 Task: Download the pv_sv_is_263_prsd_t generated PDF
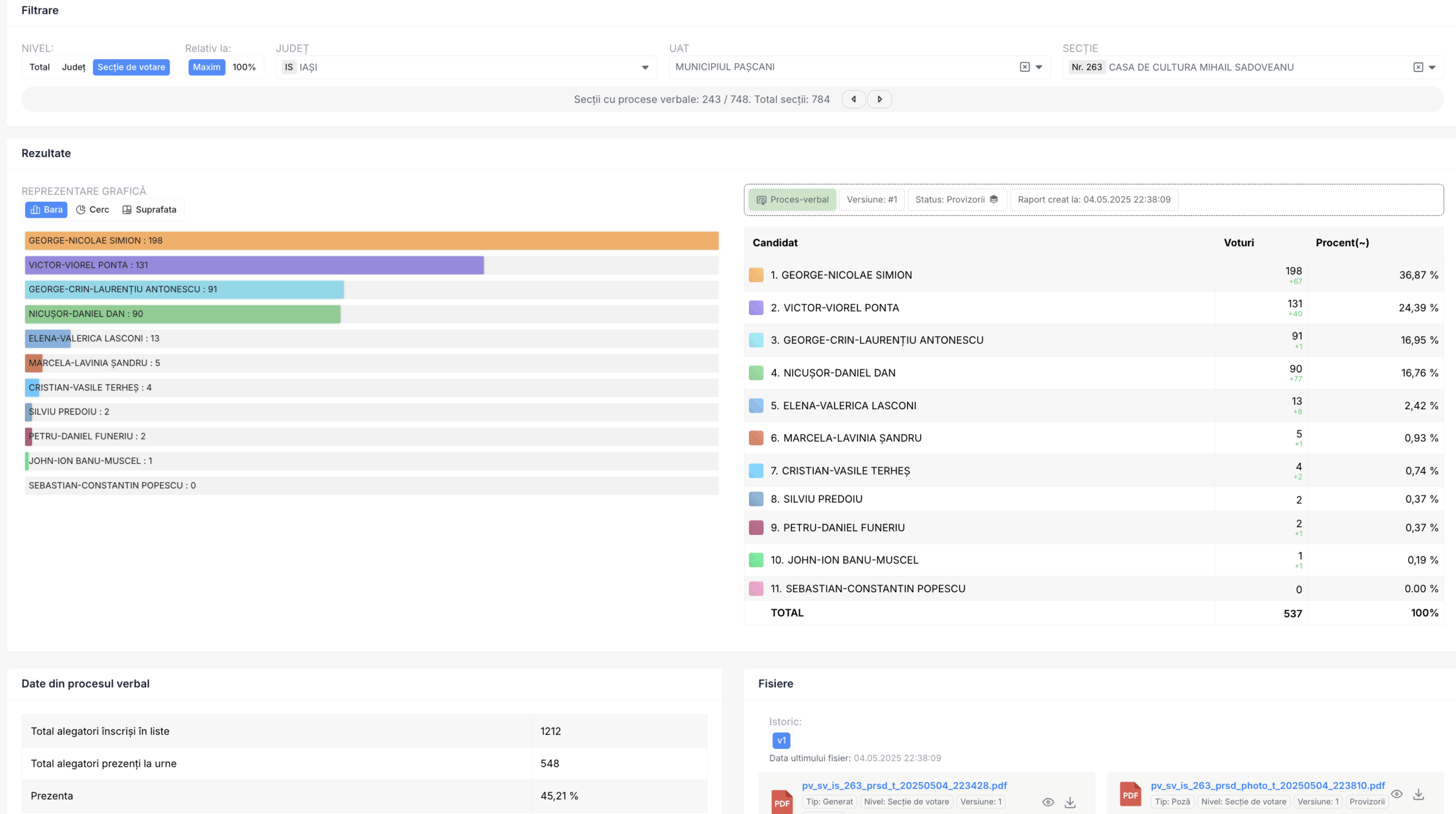point(1070,802)
